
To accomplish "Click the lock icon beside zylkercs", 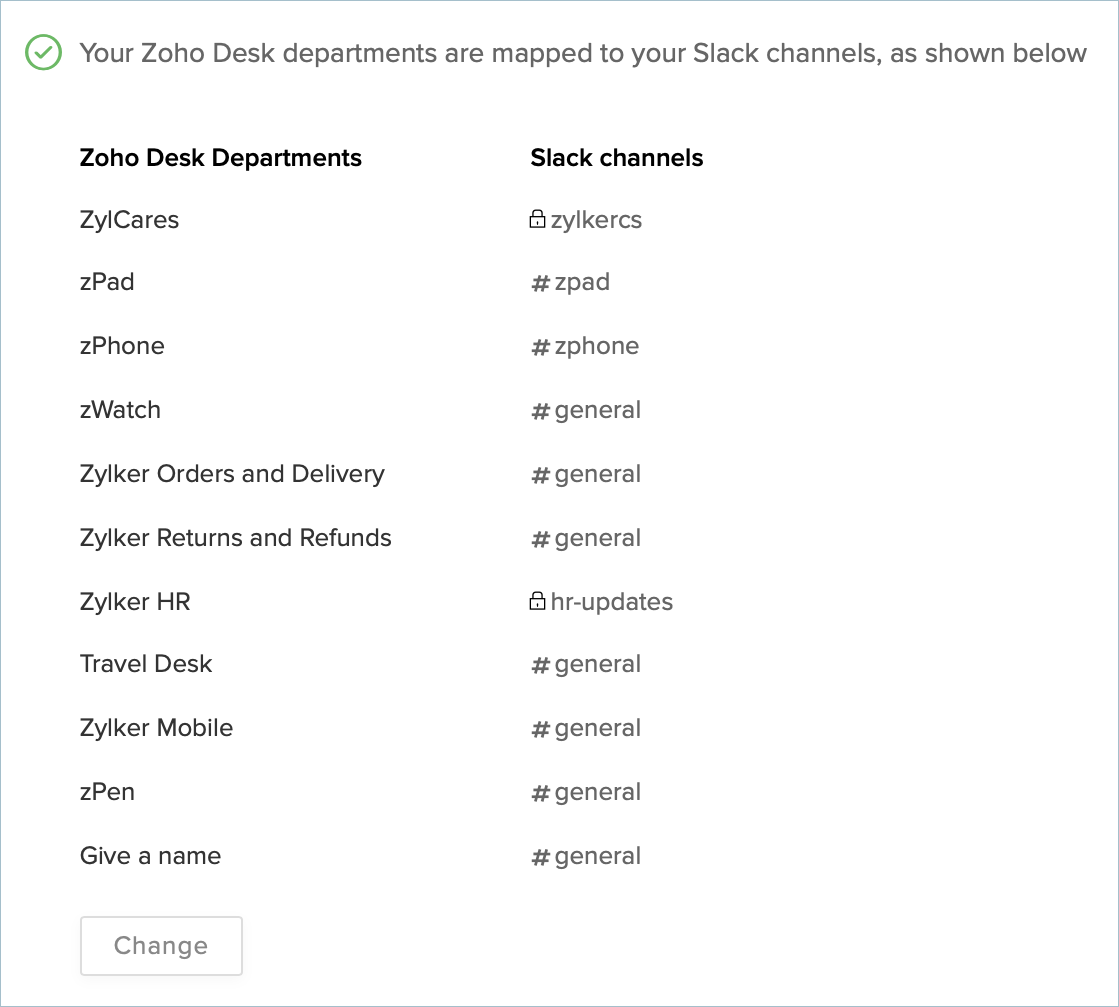I will click(537, 219).
